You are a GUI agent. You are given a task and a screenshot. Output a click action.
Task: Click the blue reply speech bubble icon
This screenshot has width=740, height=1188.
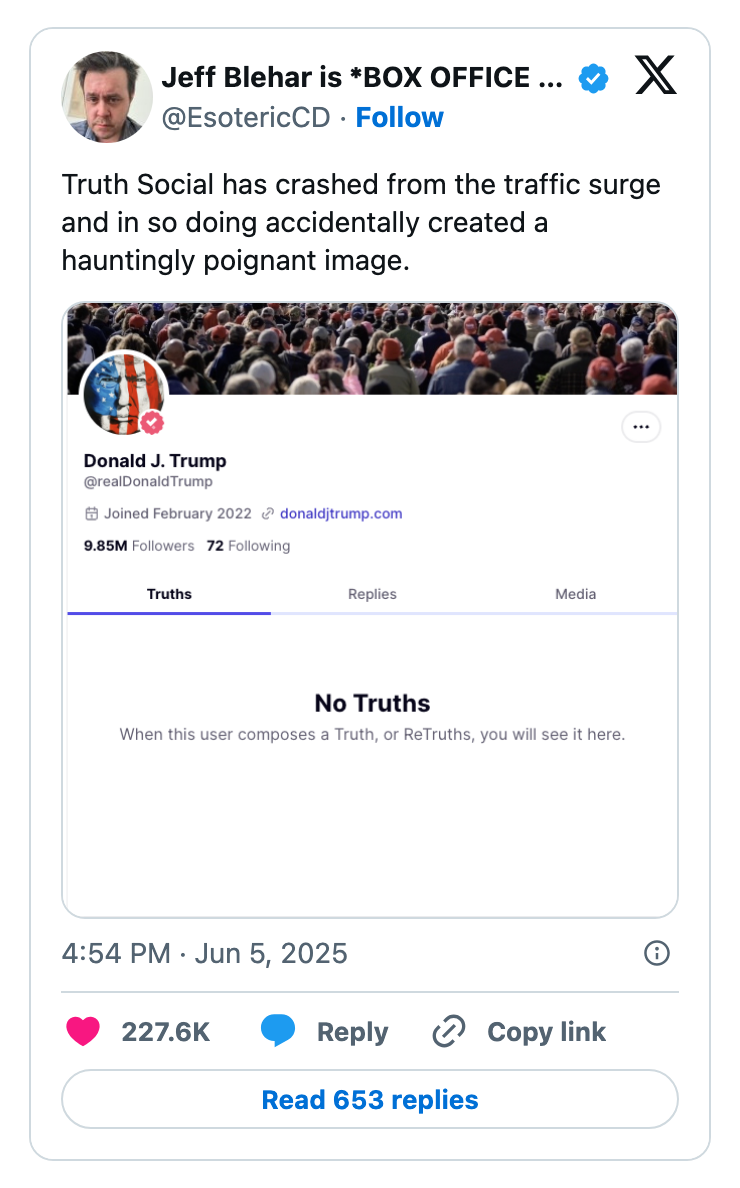278,1031
